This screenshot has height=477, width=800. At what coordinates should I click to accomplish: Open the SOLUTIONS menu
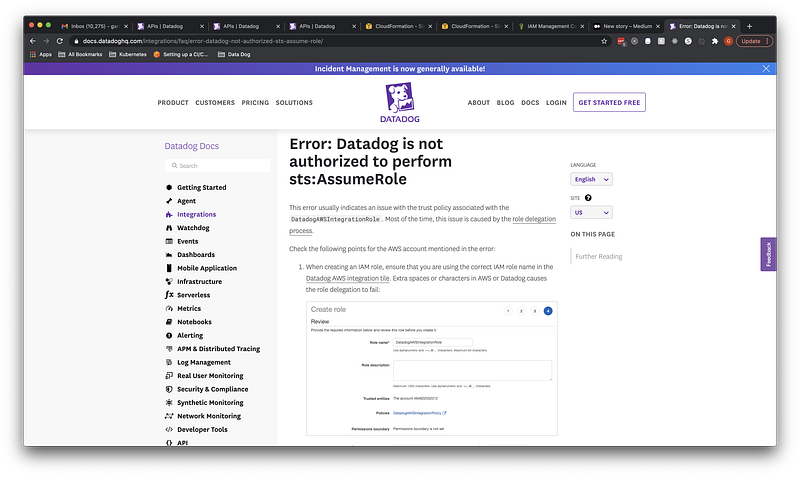294,103
